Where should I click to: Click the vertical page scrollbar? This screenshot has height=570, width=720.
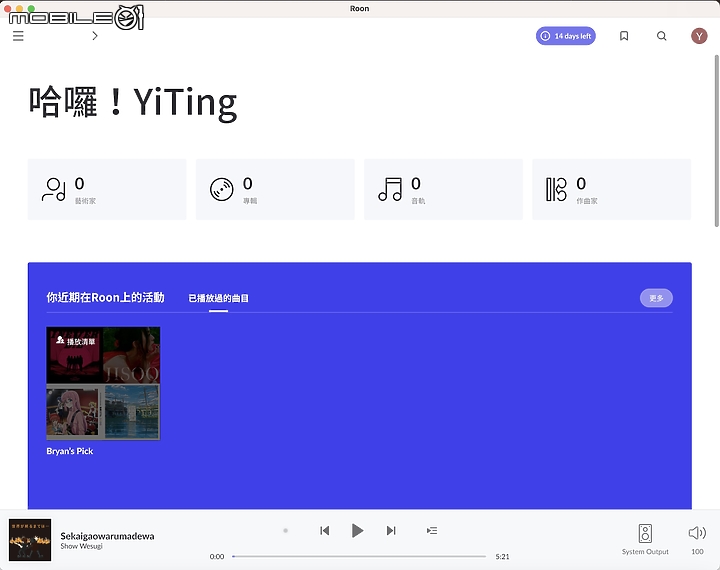[x=716, y=141]
